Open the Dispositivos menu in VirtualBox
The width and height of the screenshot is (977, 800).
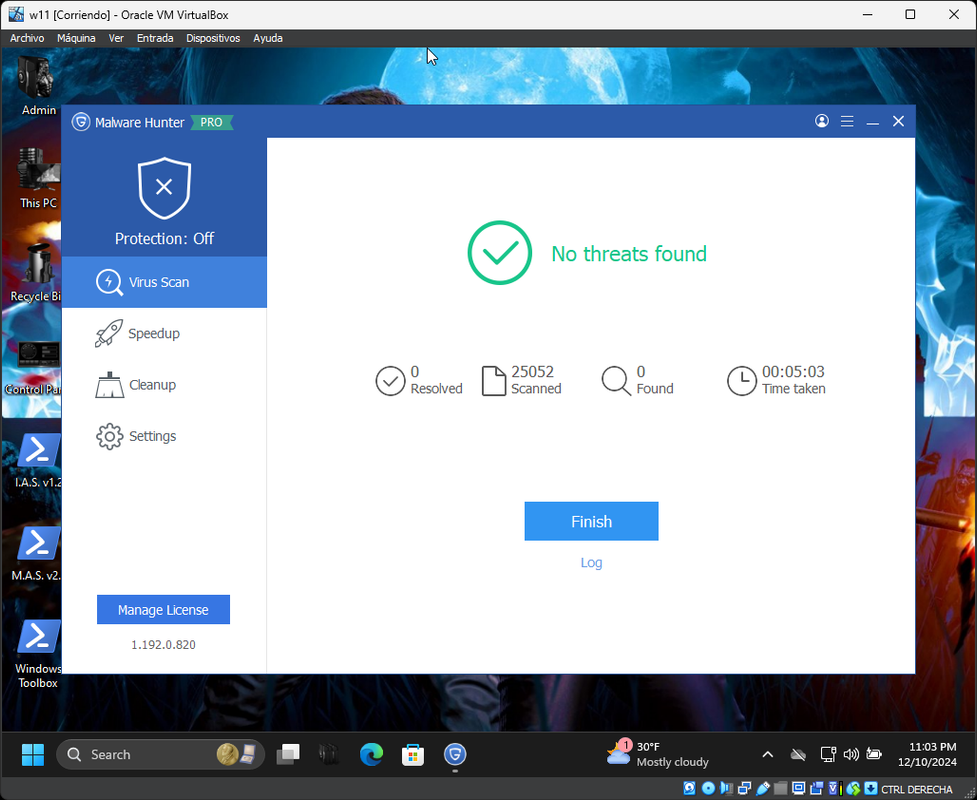click(213, 38)
